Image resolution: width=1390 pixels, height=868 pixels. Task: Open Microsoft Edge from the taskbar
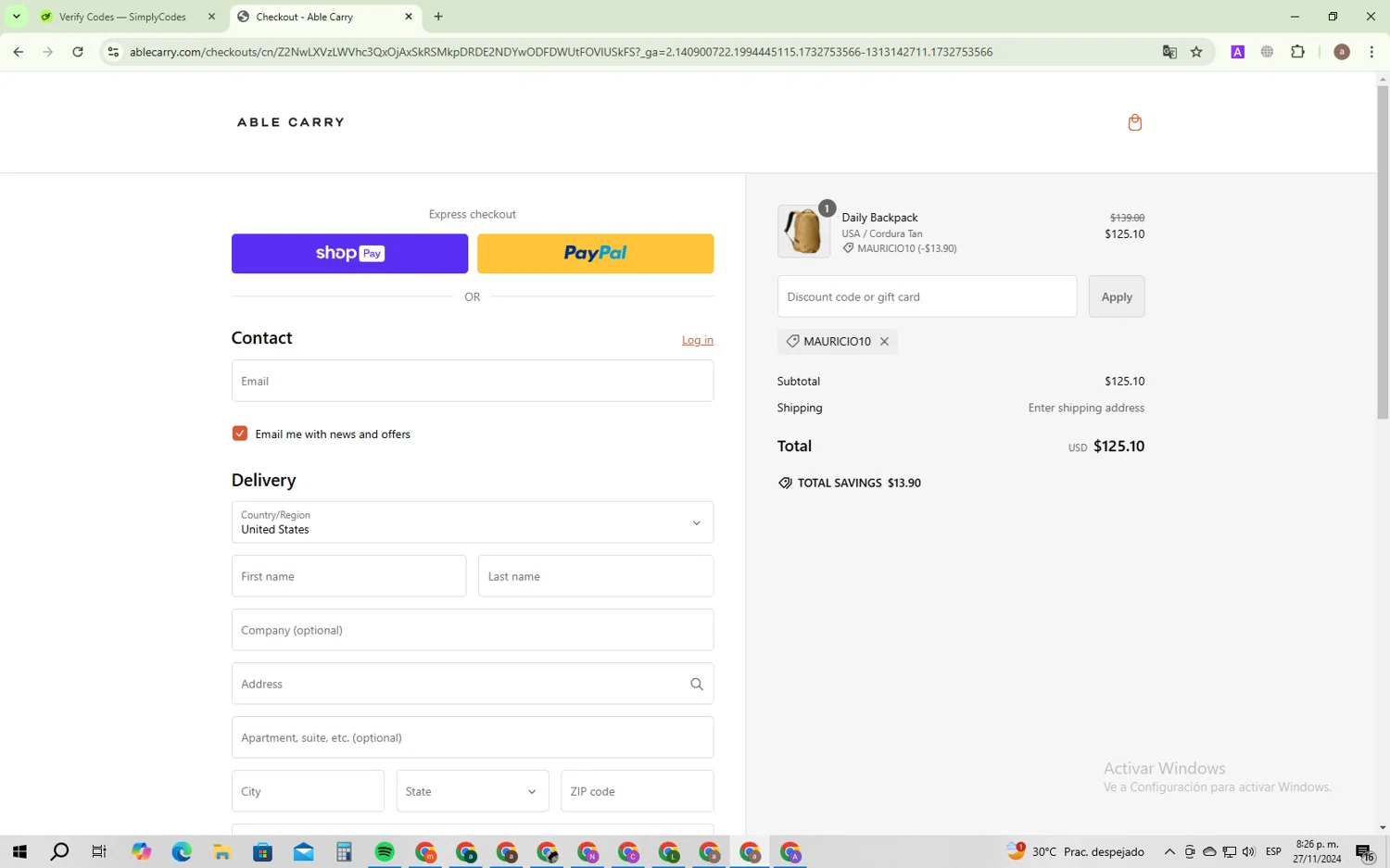pos(182,852)
